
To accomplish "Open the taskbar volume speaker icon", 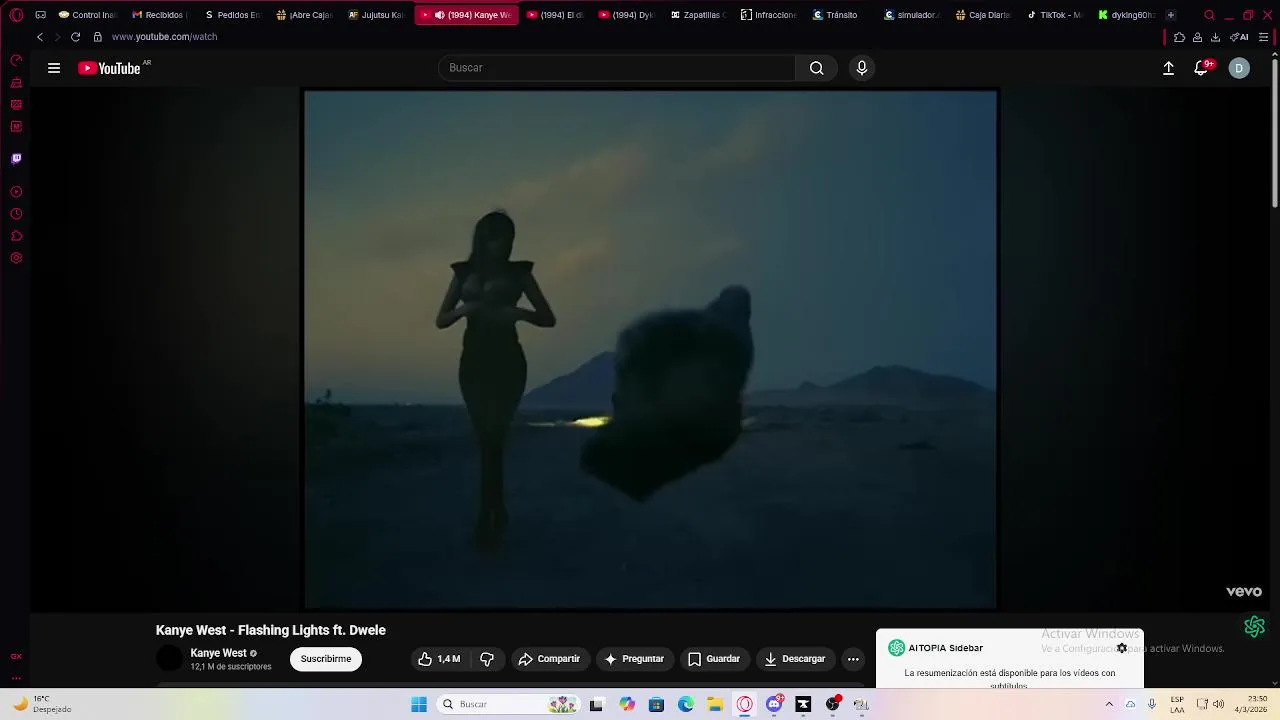I will [1218, 704].
